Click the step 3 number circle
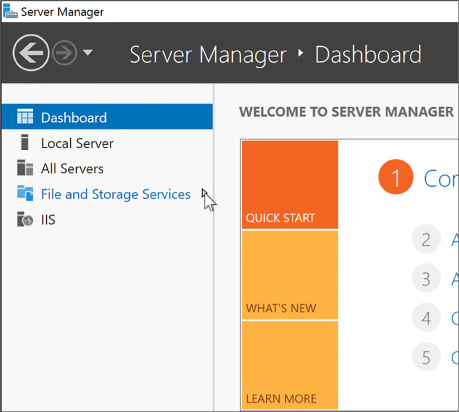Screen dimensions: 459x412 point(426,278)
